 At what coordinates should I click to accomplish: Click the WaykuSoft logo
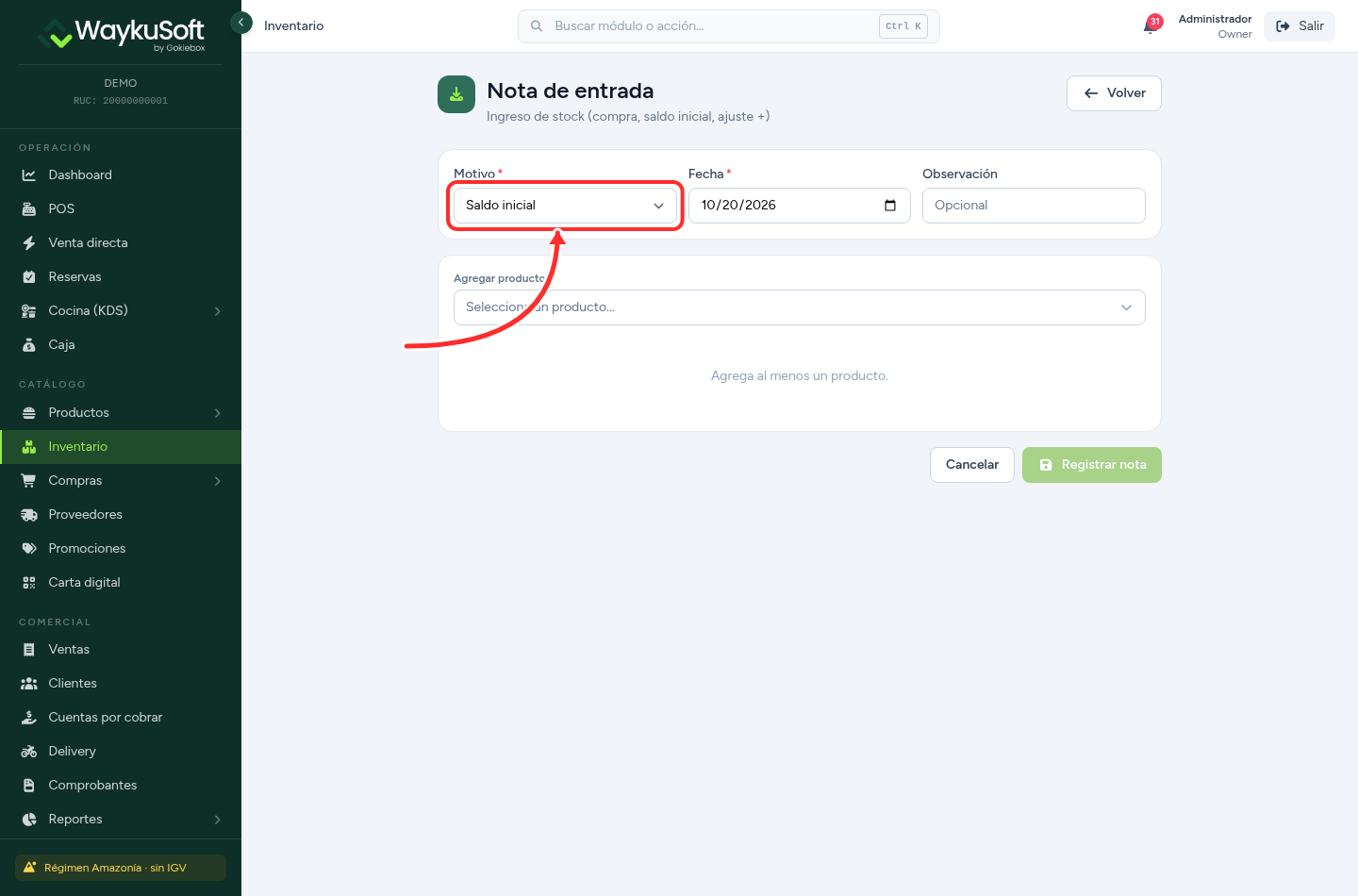coord(121,34)
